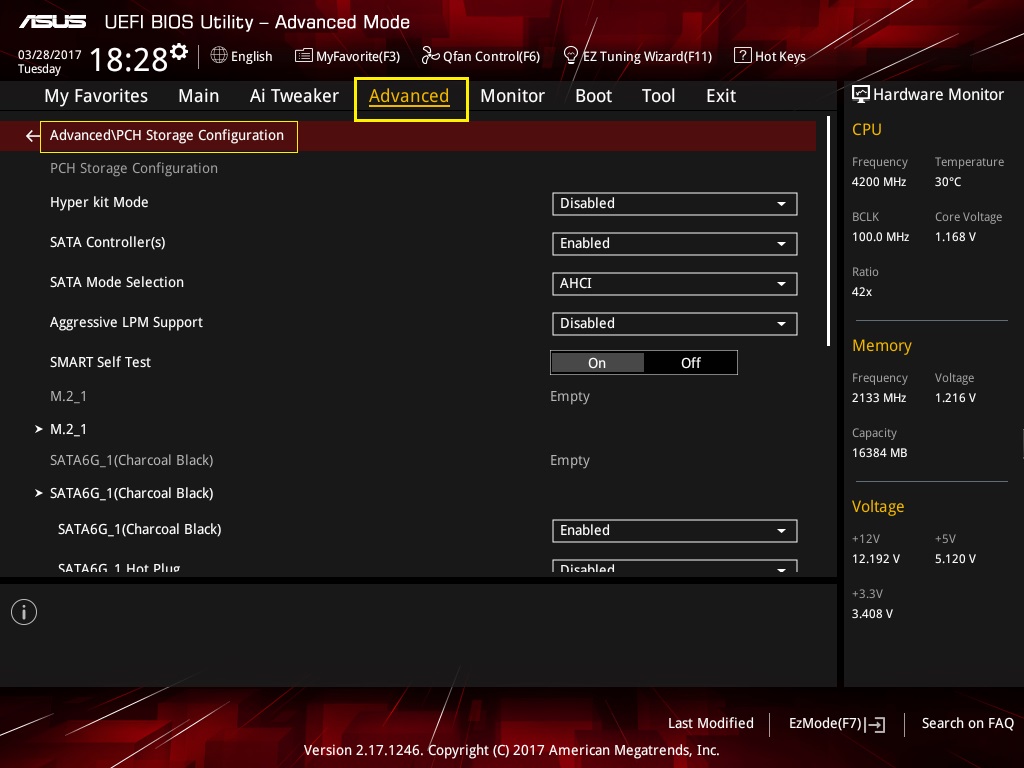Click the EzMode exit arrow icon
Viewport: 1024px width, 768px height.
pyautogui.click(x=876, y=724)
